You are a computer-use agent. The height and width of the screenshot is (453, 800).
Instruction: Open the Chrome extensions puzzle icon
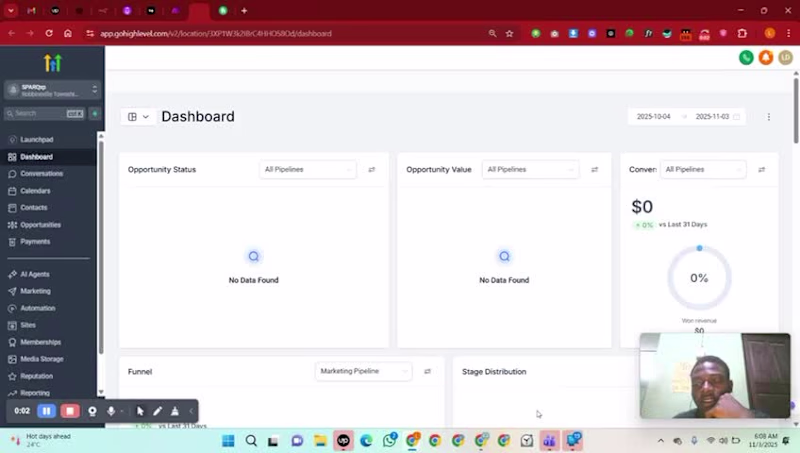coord(742,33)
